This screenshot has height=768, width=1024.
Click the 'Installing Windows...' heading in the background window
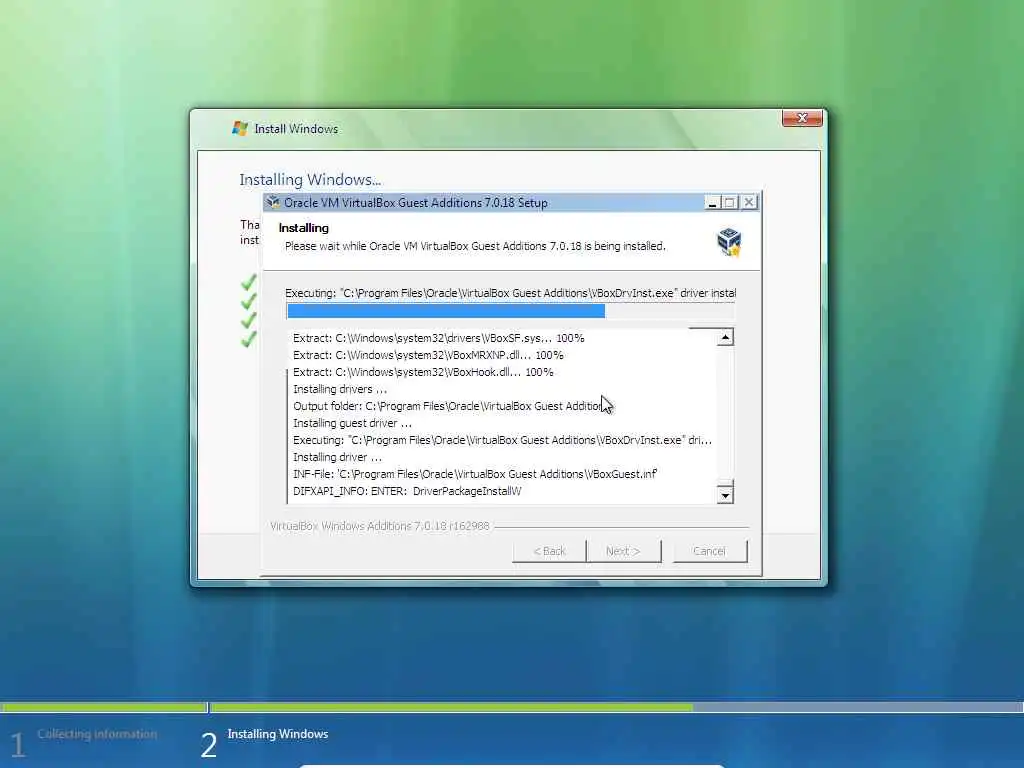[x=310, y=180]
